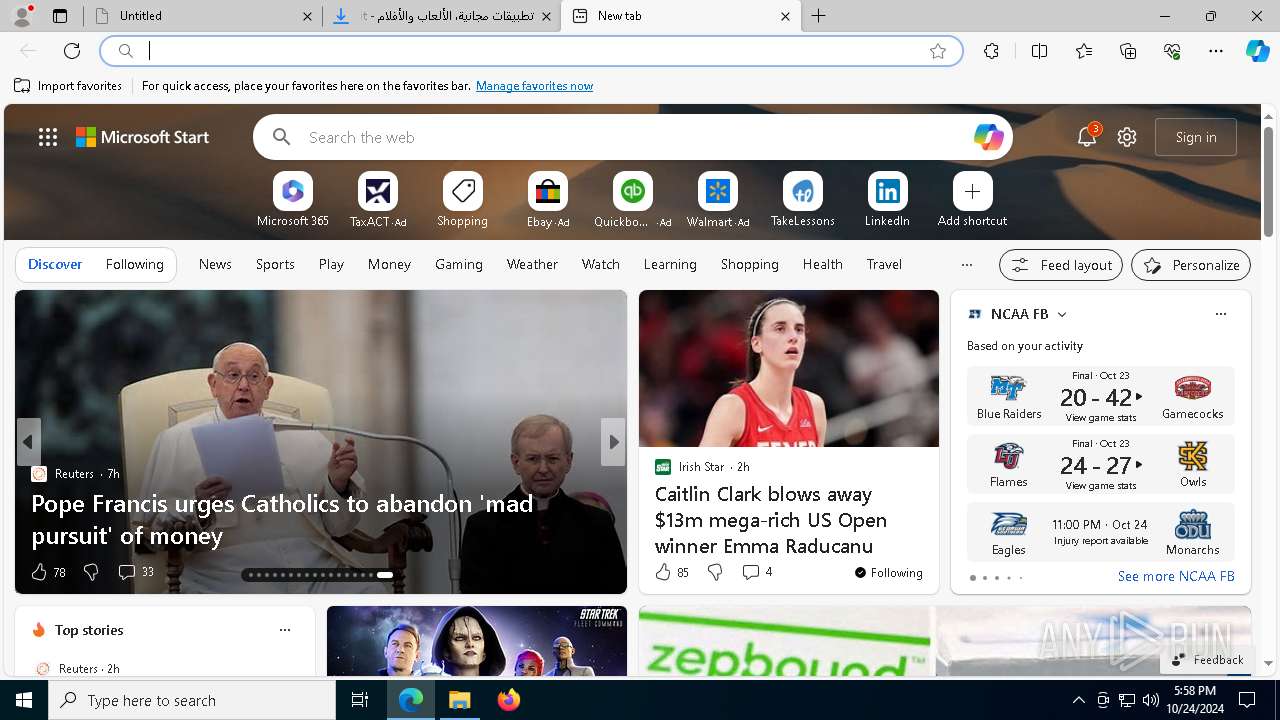This screenshot has height=720, width=1280.
Task: Open the Microsoft Start apps grid launcher
Action: click(x=48, y=137)
